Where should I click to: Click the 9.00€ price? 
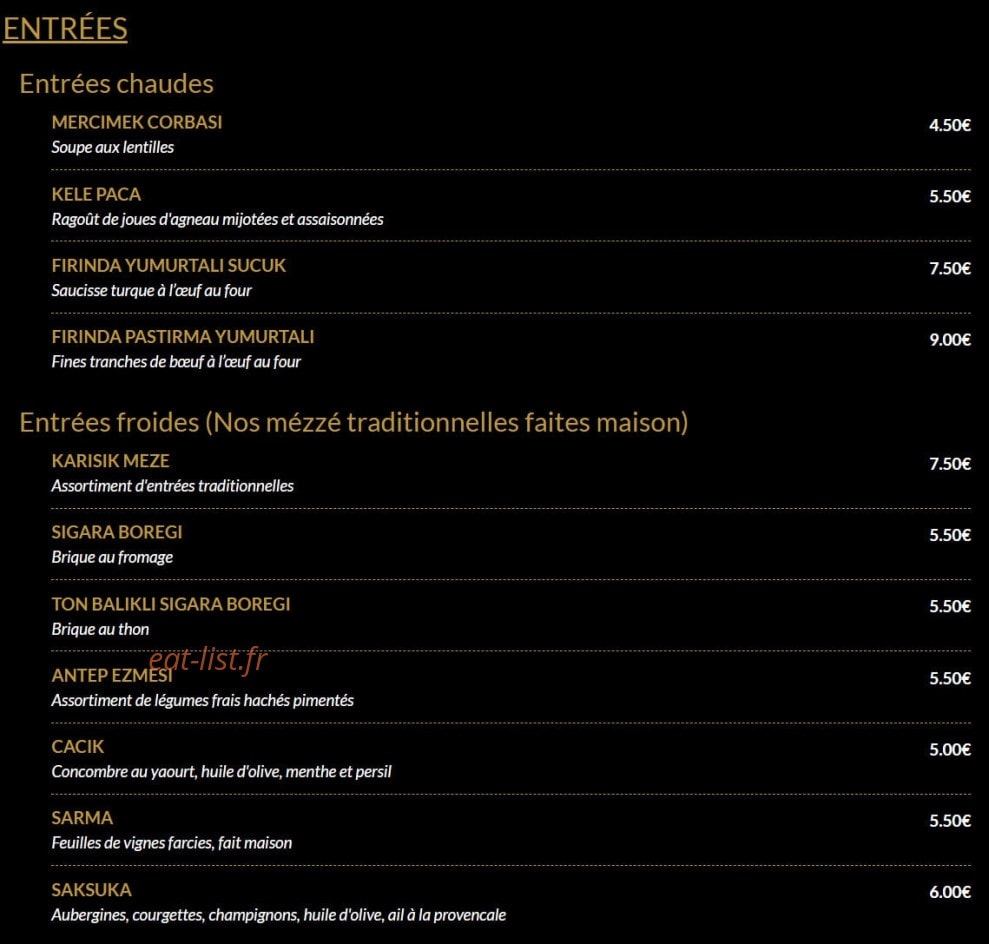click(x=950, y=340)
